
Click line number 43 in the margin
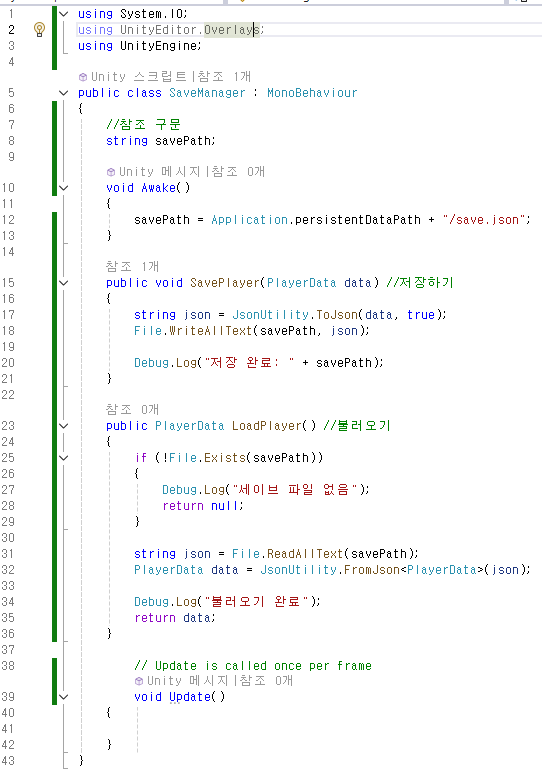pos(8,761)
